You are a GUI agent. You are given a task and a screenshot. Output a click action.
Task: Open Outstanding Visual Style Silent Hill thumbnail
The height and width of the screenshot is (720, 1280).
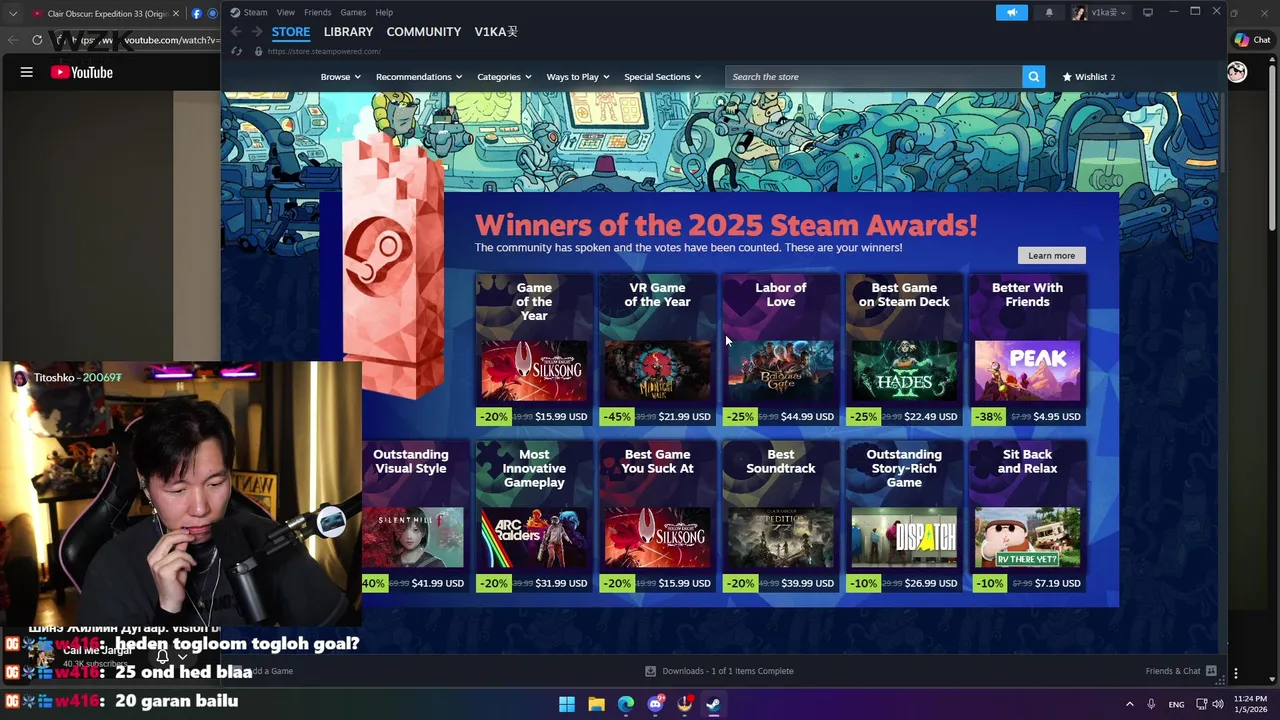[412, 537]
